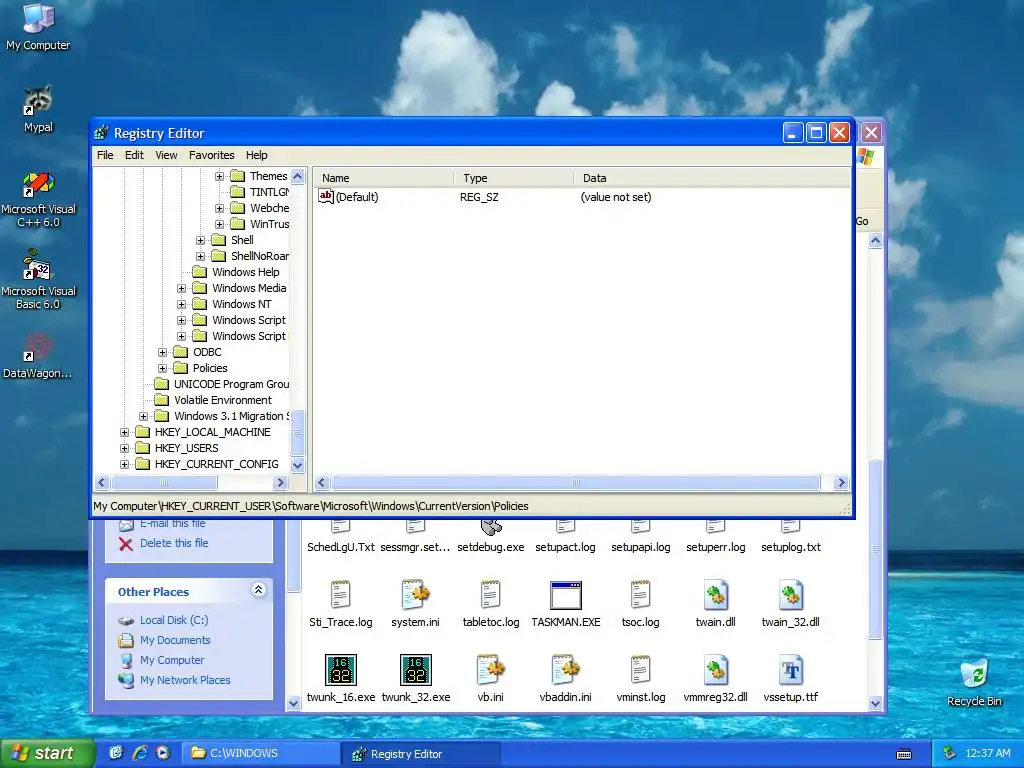1024x768 pixels.
Task: Select the Volatile Environment key
Action: tap(223, 400)
